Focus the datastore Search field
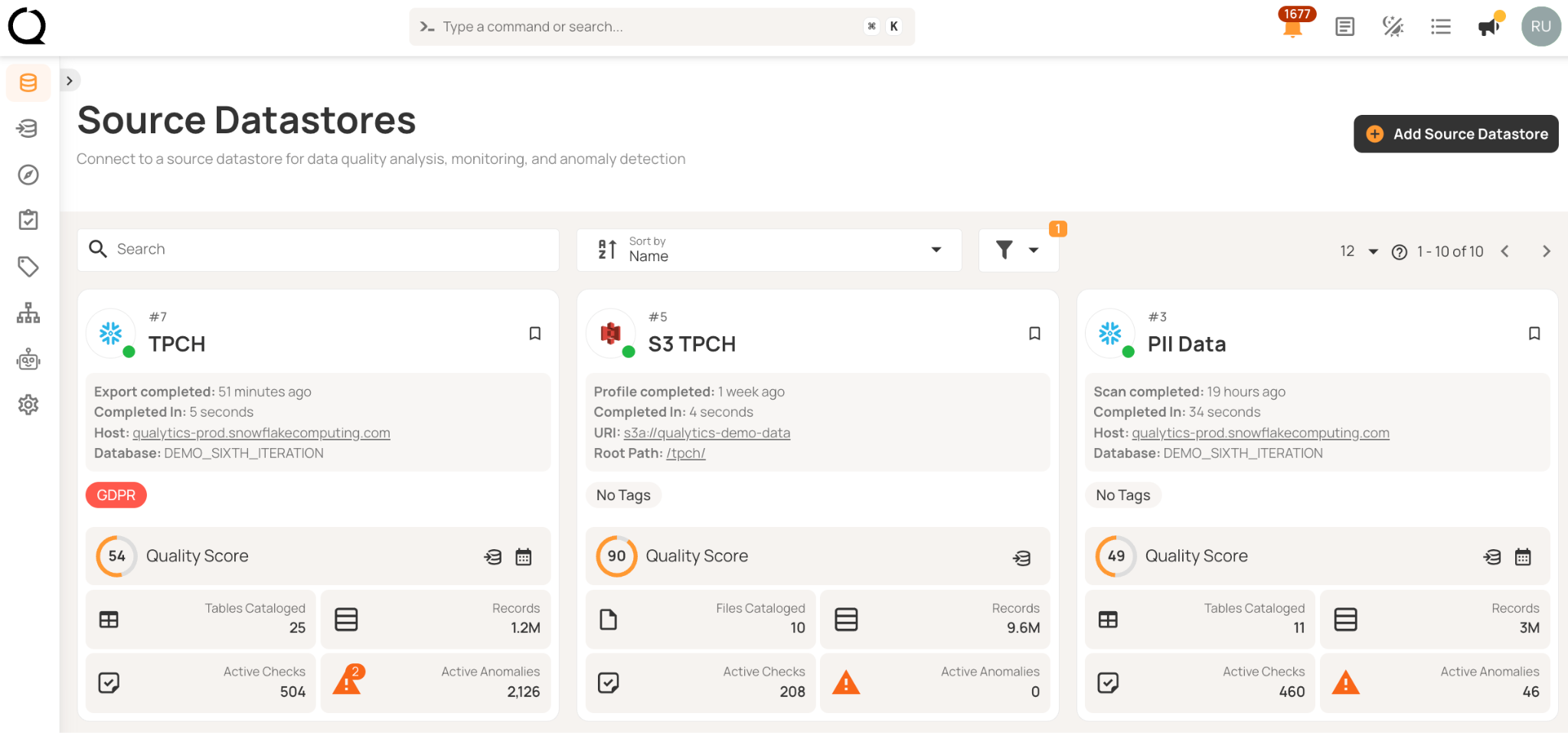The width and height of the screenshot is (1568, 733). pyautogui.click(x=318, y=250)
